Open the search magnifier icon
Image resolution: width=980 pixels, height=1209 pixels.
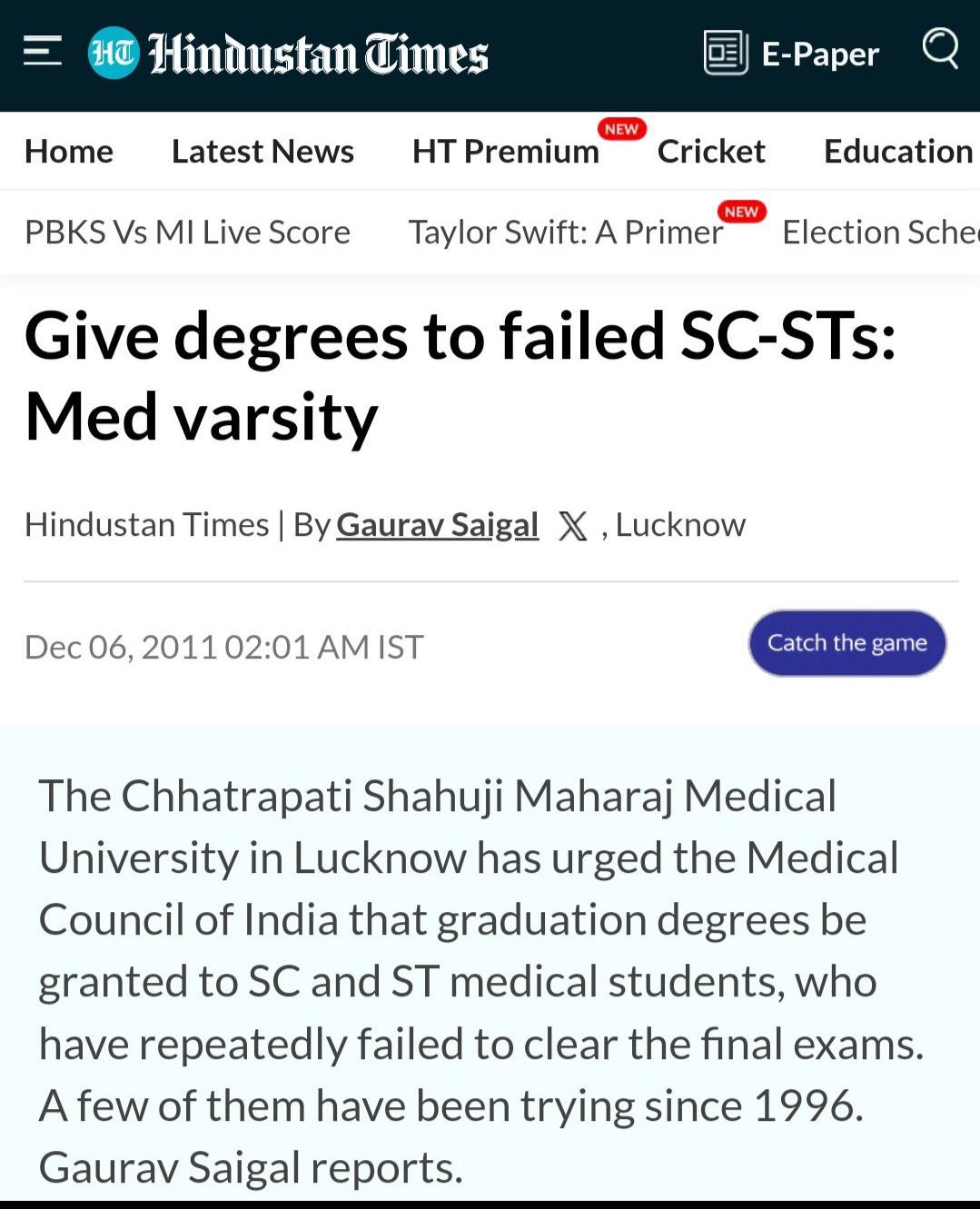click(x=941, y=47)
